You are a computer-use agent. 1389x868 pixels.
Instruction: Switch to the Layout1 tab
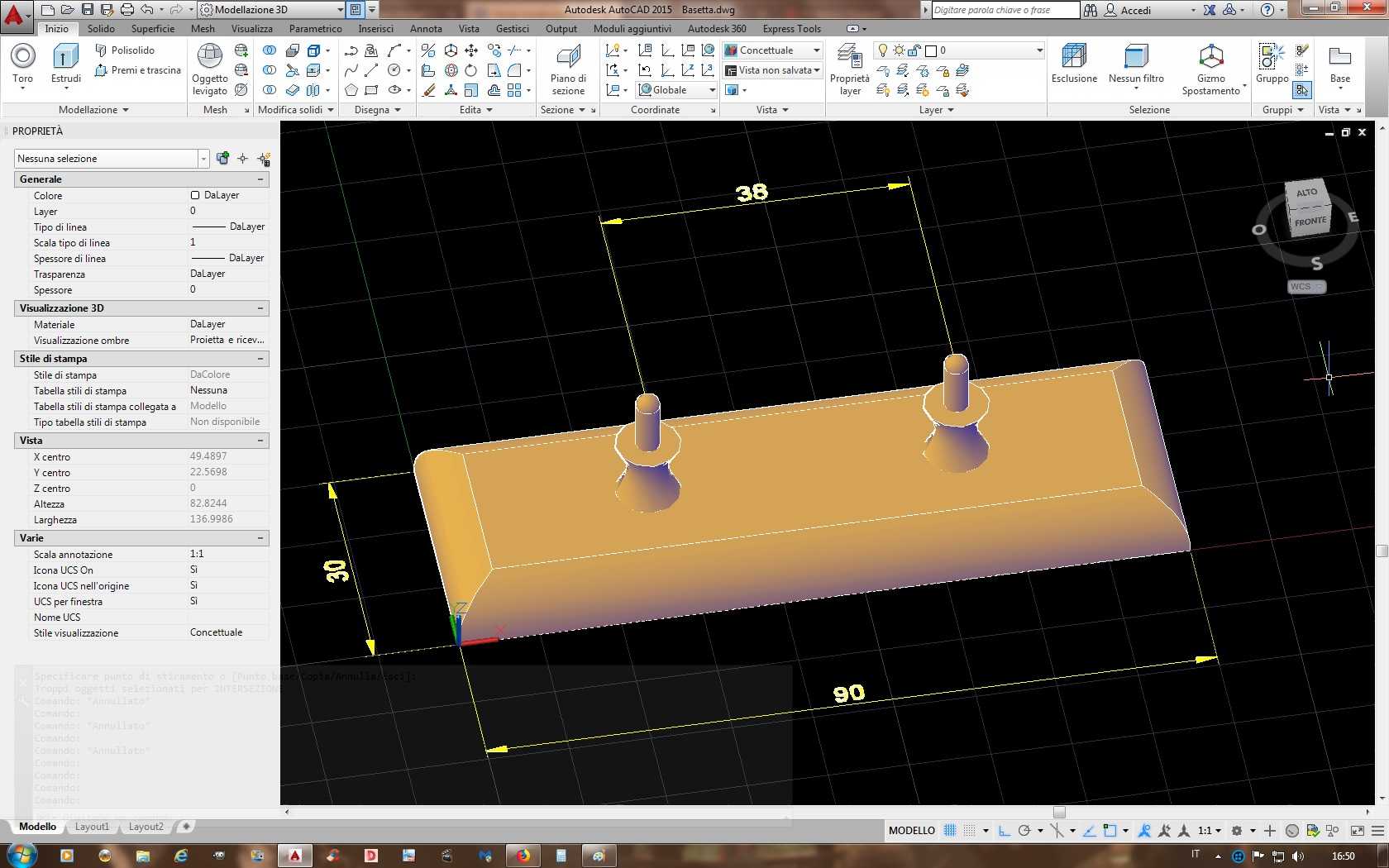92,827
